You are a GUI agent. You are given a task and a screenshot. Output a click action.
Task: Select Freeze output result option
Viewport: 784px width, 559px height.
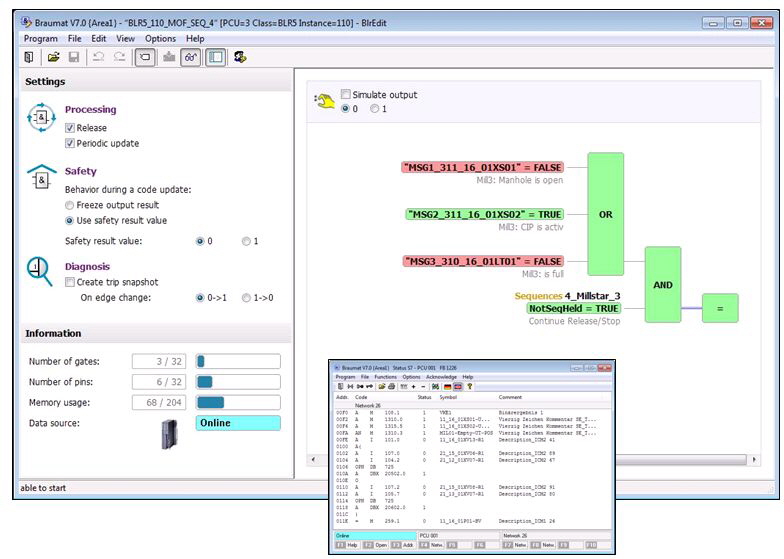coord(70,204)
